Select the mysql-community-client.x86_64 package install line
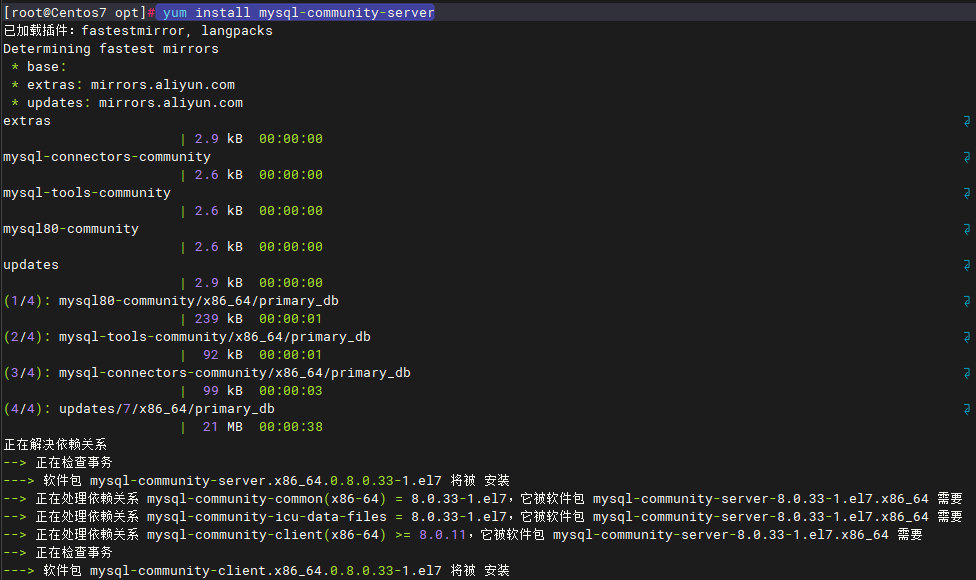The height and width of the screenshot is (580, 976). coord(256,571)
